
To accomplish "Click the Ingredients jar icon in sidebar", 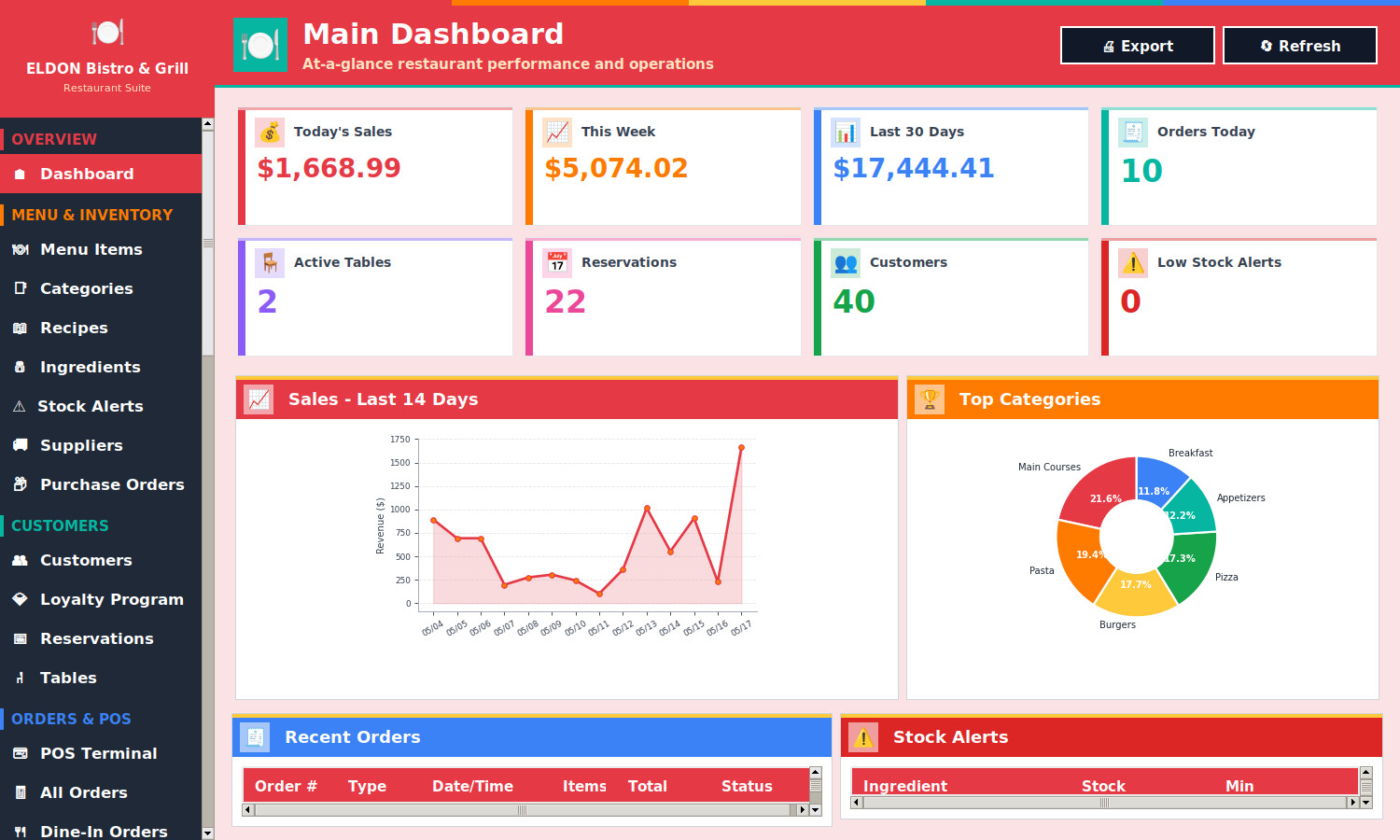I will click(20, 368).
